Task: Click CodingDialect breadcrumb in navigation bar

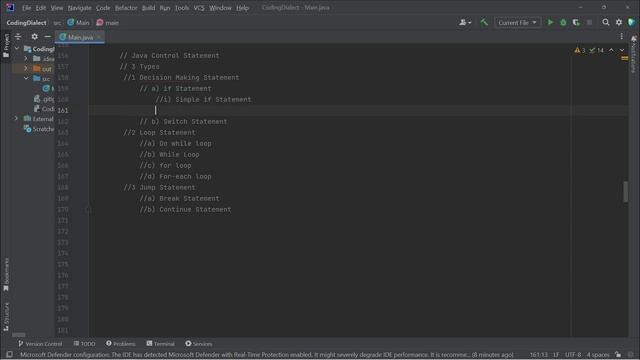Action: point(26,23)
